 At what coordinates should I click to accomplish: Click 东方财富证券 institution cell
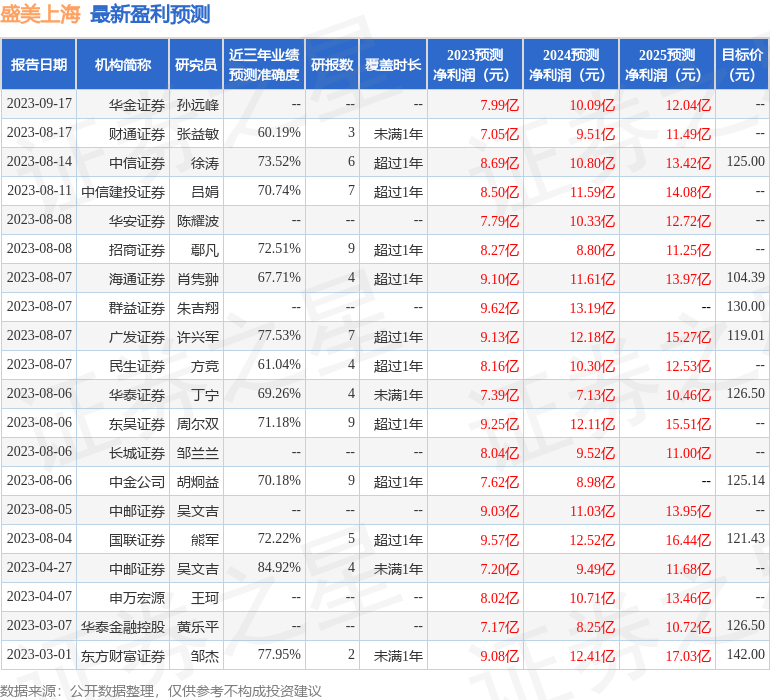tap(123, 656)
